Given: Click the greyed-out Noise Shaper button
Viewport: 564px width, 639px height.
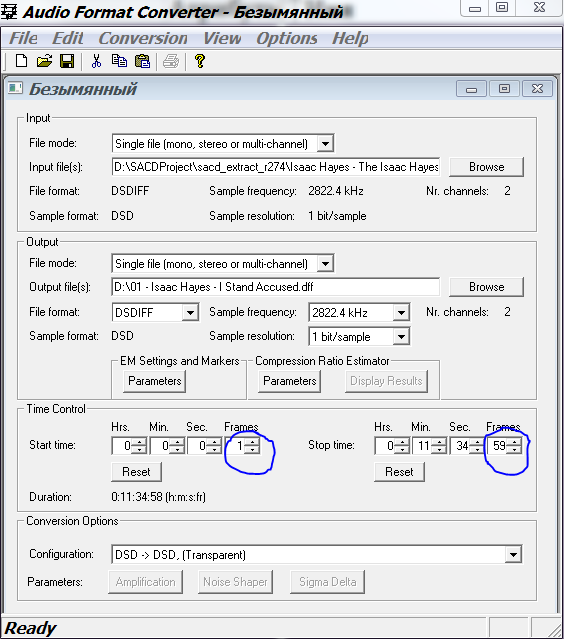Looking at the screenshot, I should point(236,582).
